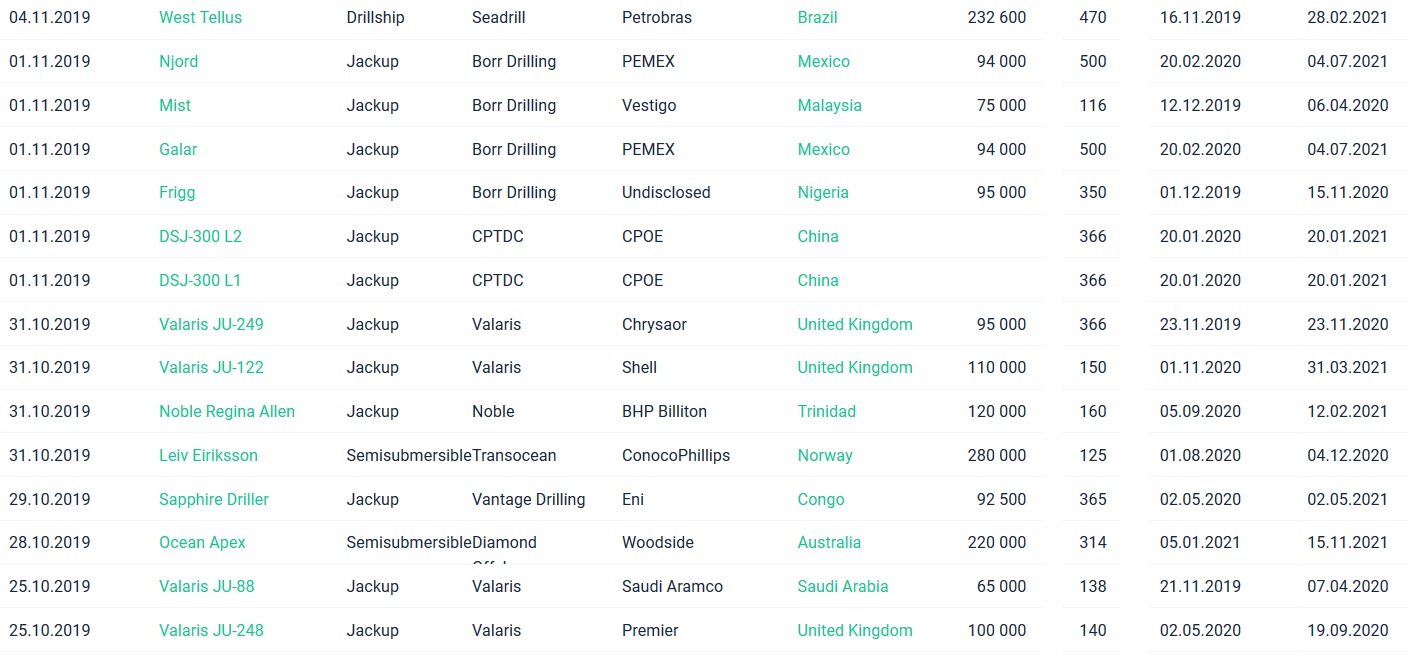Open the DSJ-300 L1 rig link
This screenshot has width=1410, height=655.
pyautogui.click(x=200, y=280)
